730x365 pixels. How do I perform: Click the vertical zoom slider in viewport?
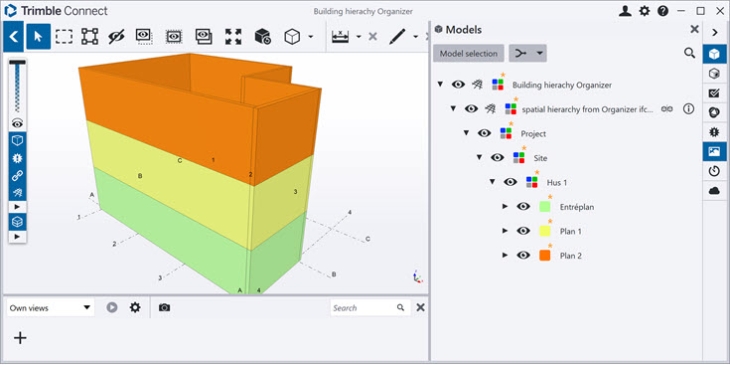click(17, 87)
